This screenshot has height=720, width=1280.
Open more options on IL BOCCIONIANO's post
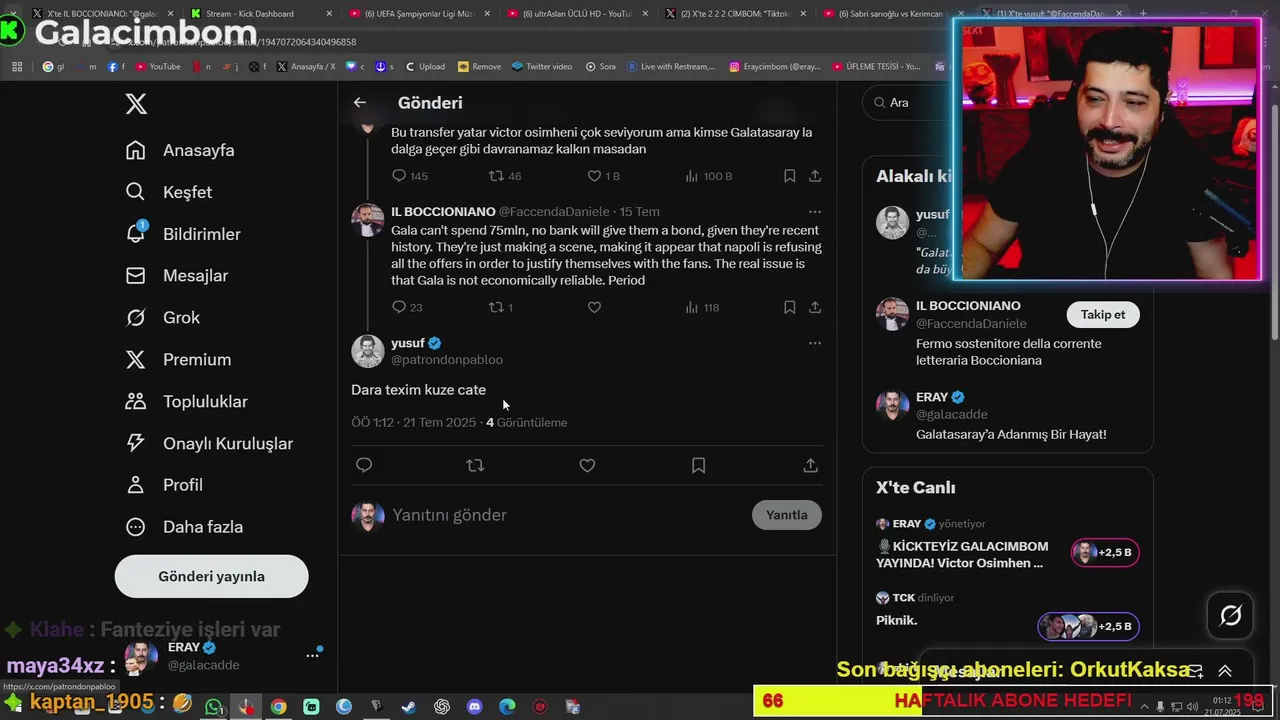(x=815, y=212)
